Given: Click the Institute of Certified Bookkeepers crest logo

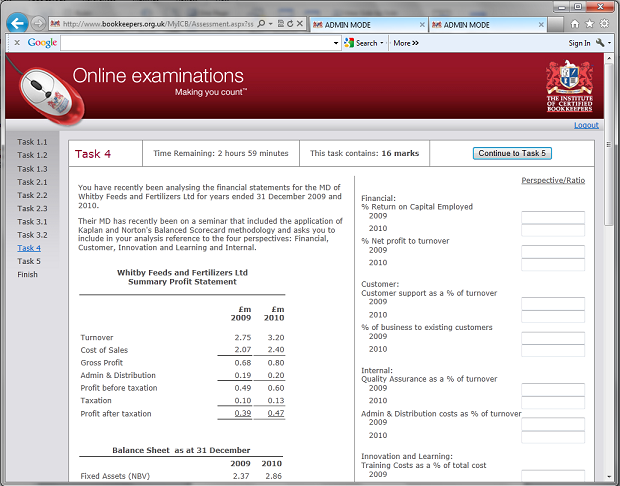Looking at the screenshot, I should (569, 86).
